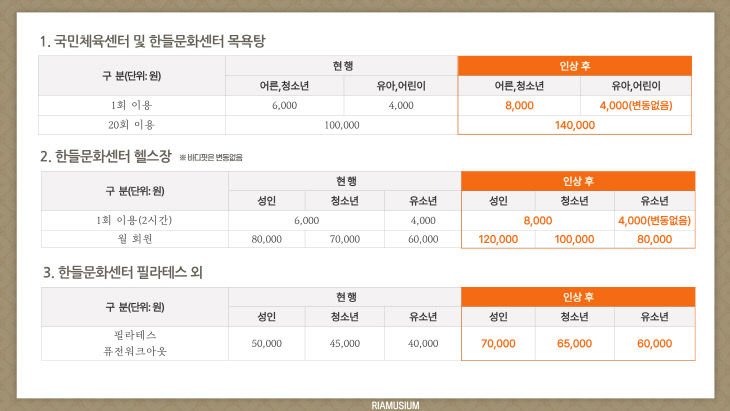Select the orange '인상 후' header in 헬스장 table

click(576, 181)
